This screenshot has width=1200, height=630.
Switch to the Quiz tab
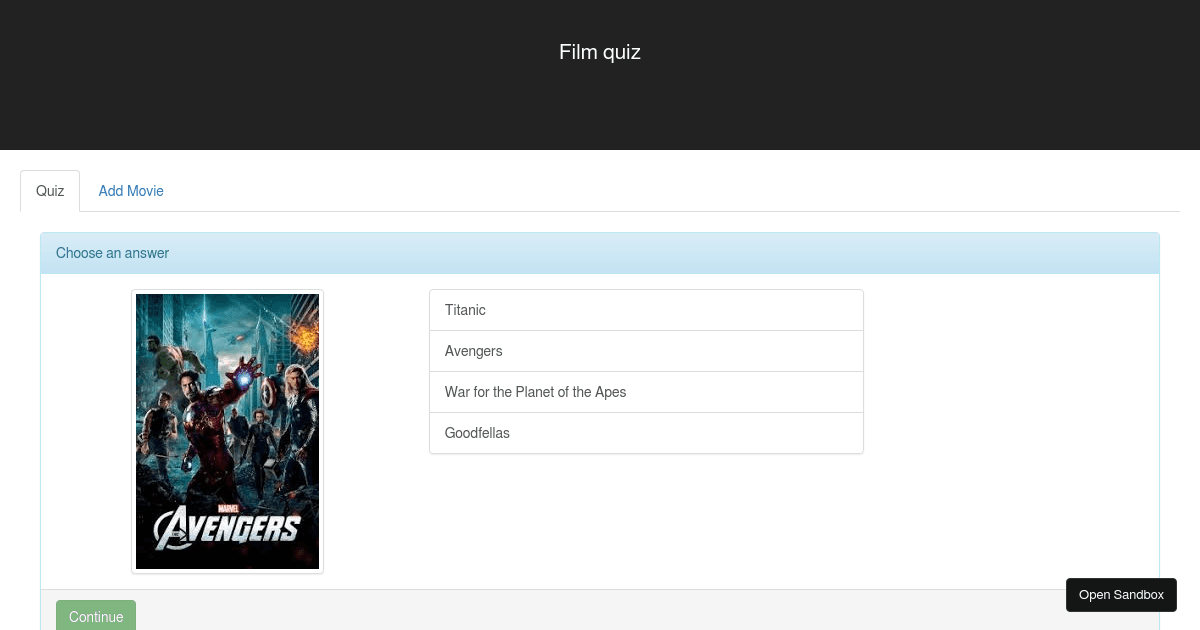pos(50,191)
